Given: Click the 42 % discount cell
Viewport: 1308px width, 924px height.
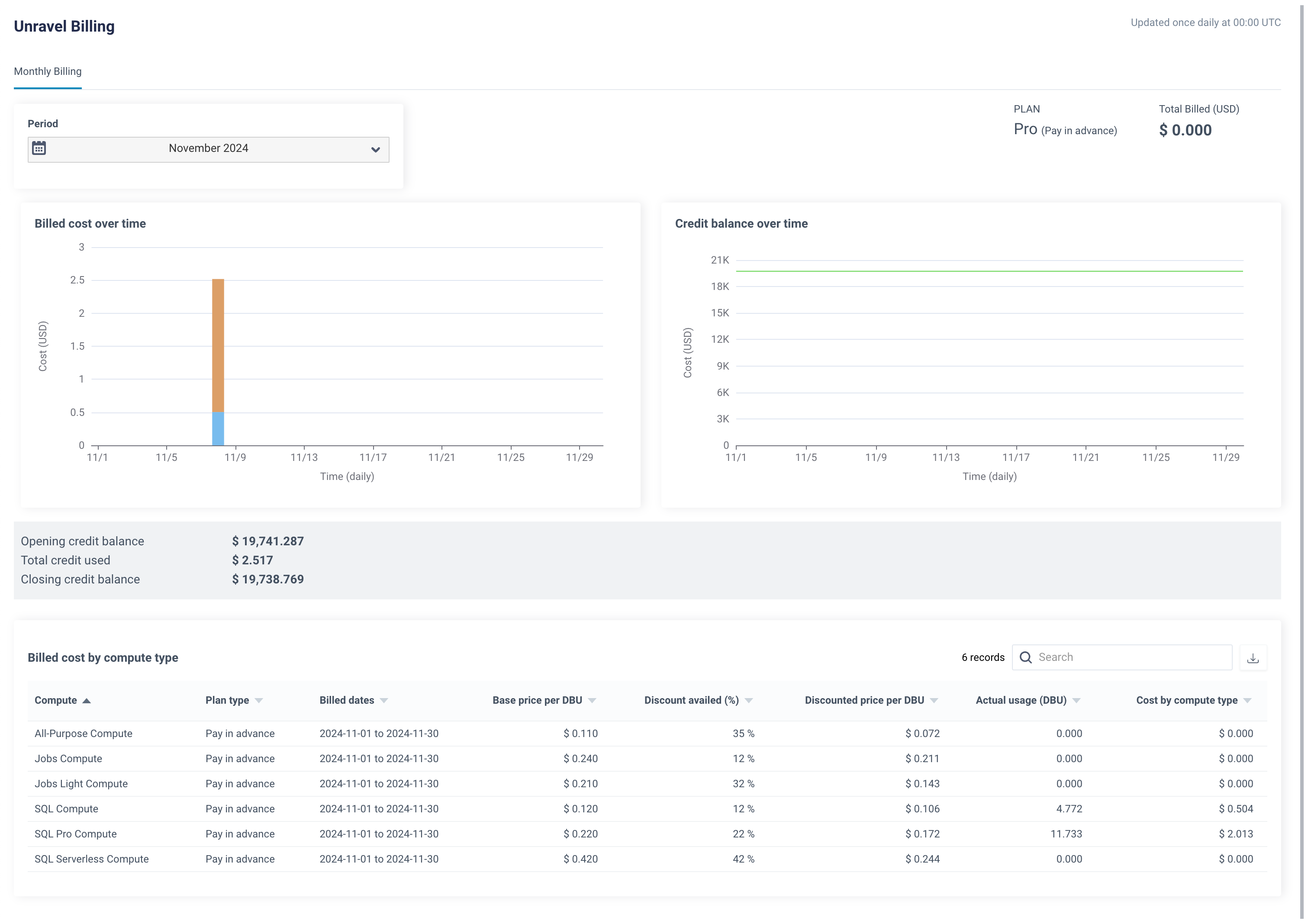Looking at the screenshot, I should [744, 859].
